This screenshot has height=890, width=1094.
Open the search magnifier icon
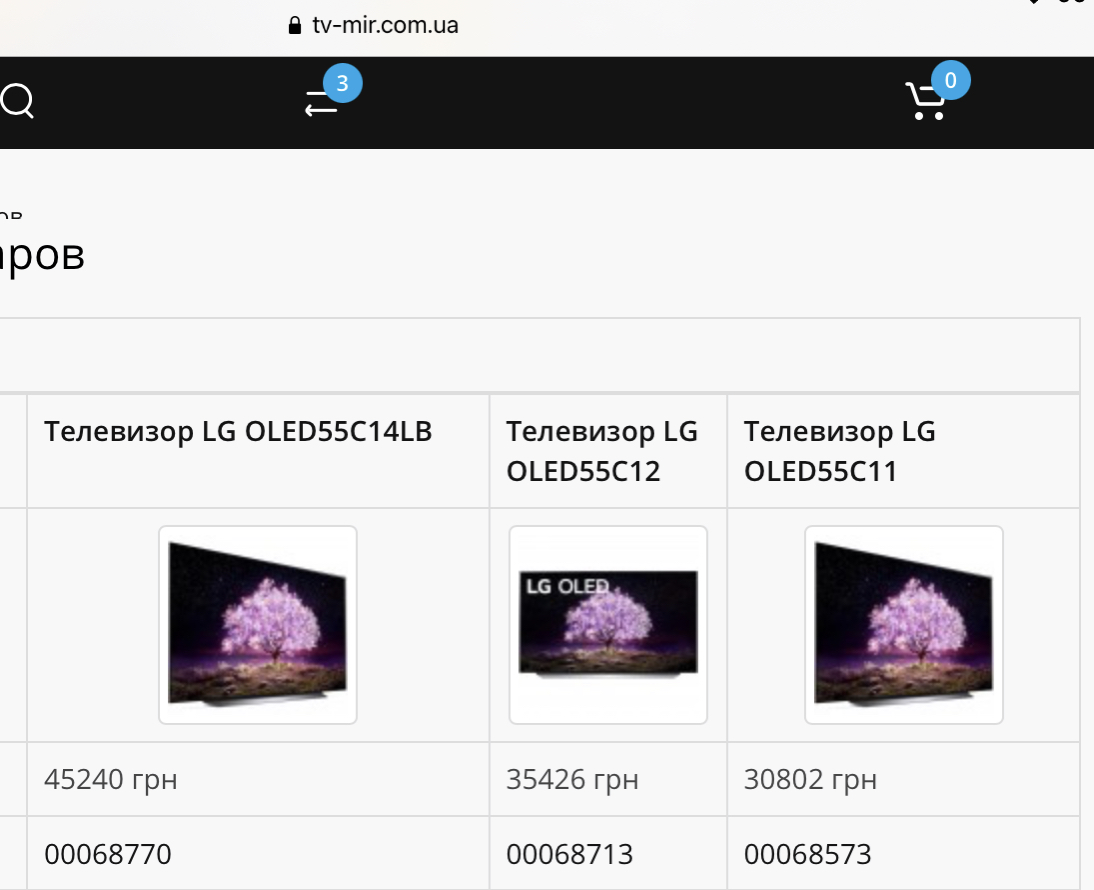coord(17,102)
